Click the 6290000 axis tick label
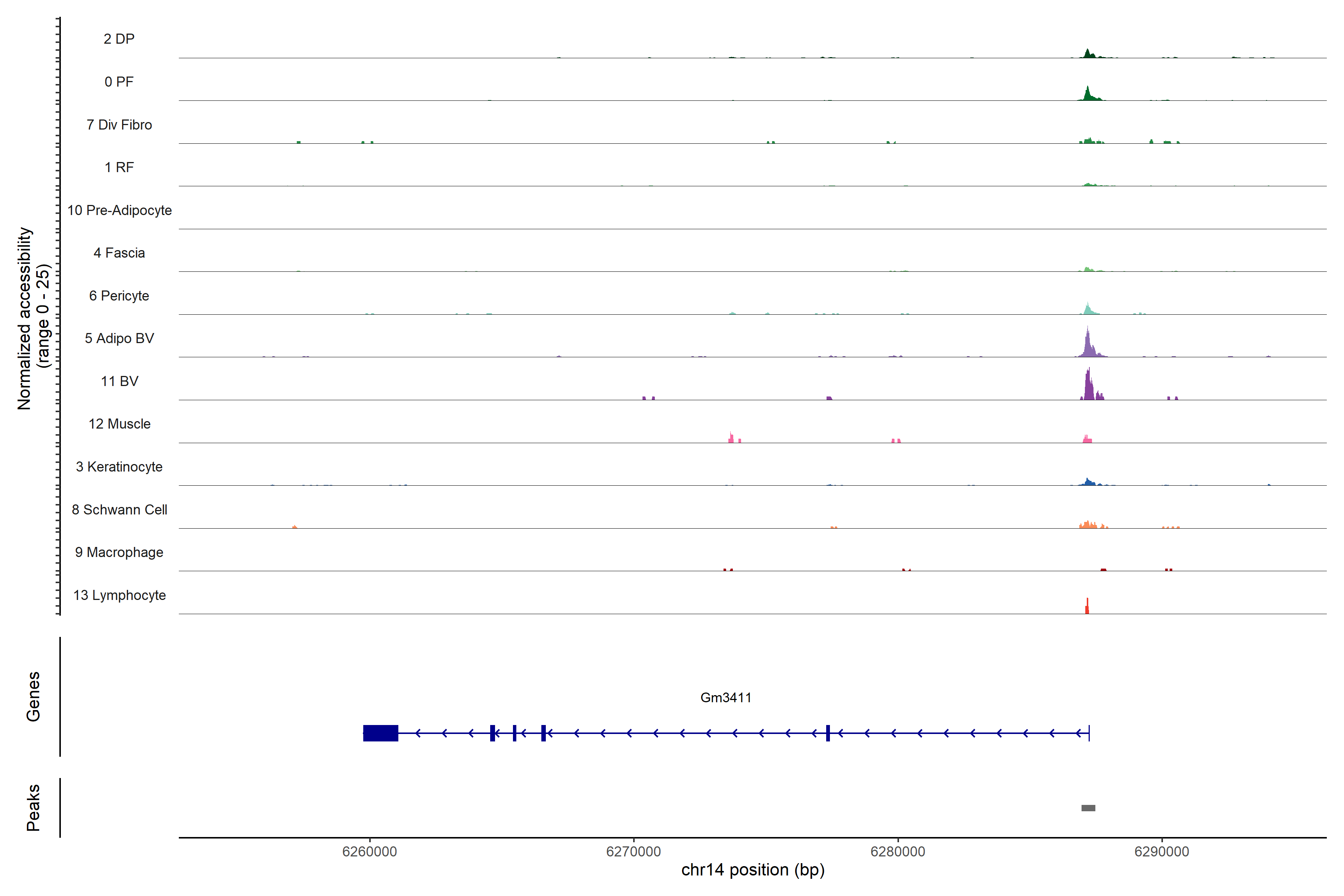Screen dimensions: 1344x896 point(1161,852)
